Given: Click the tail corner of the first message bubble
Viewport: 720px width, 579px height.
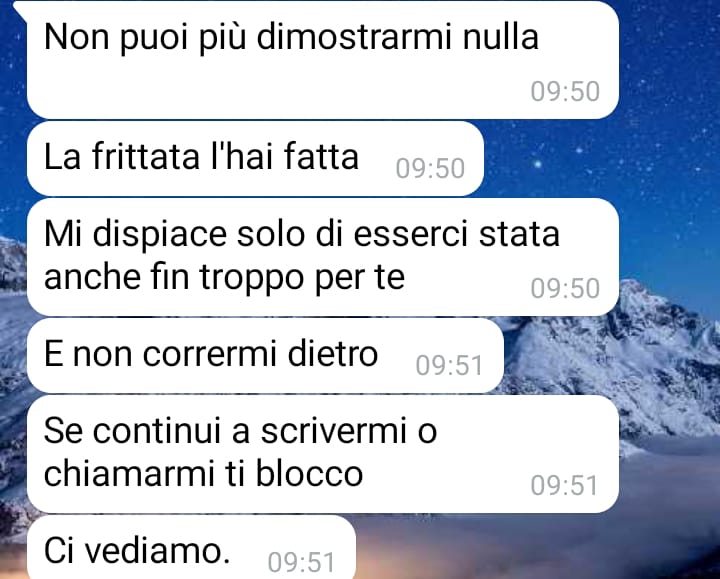Looking at the screenshot, I should point(20,9).
